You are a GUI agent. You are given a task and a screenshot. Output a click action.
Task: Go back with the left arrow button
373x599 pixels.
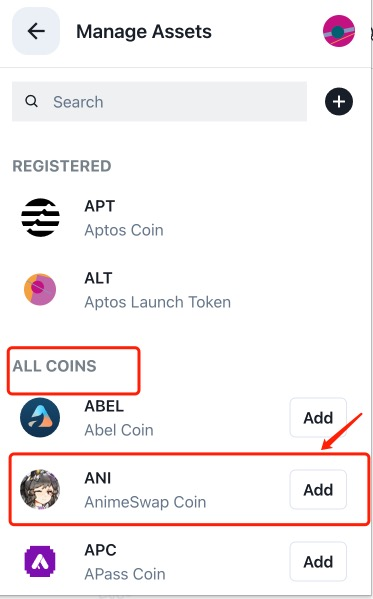tap(36, 31)
